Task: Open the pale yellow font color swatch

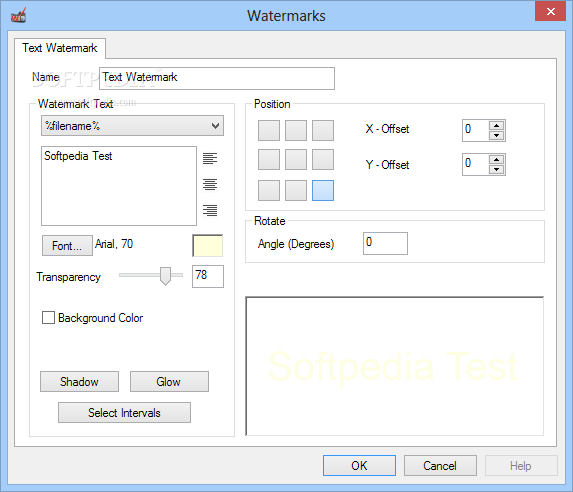Action: click(208, 246)
